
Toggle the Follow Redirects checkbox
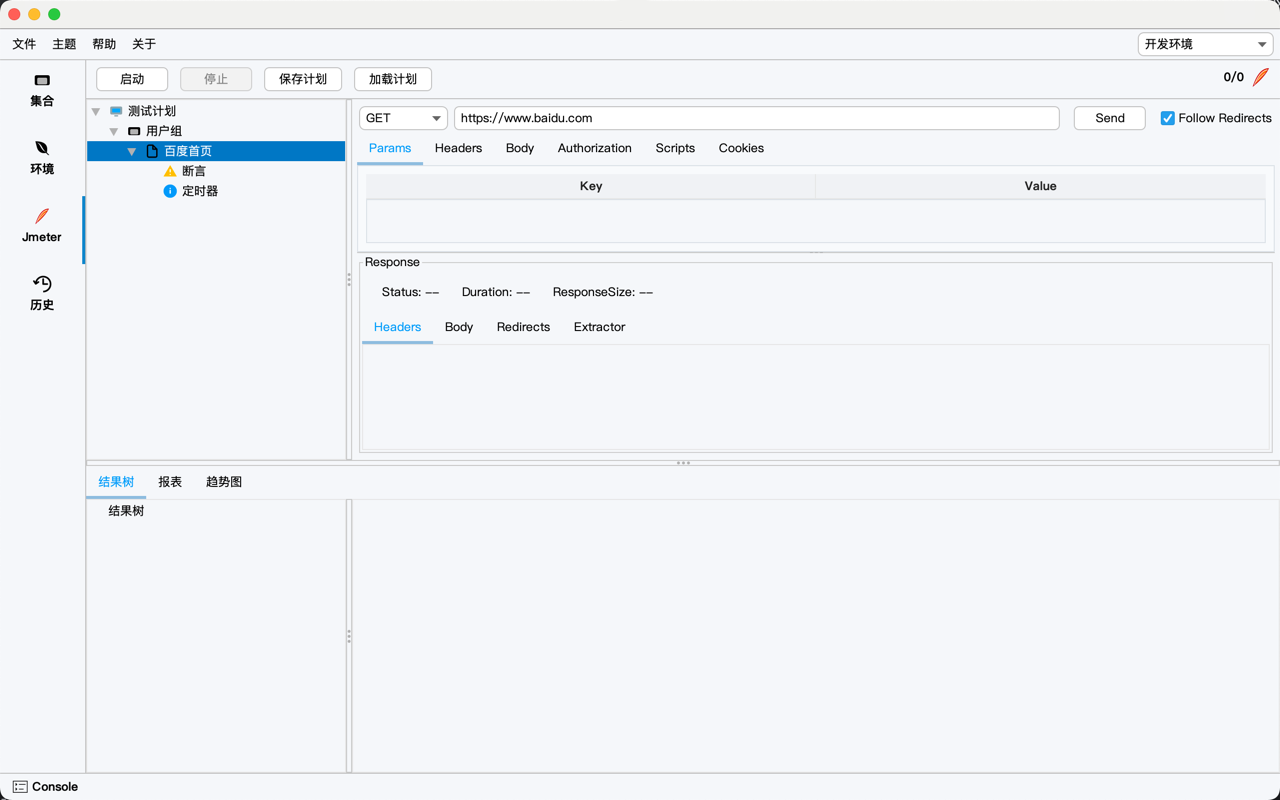point(1167,118)
